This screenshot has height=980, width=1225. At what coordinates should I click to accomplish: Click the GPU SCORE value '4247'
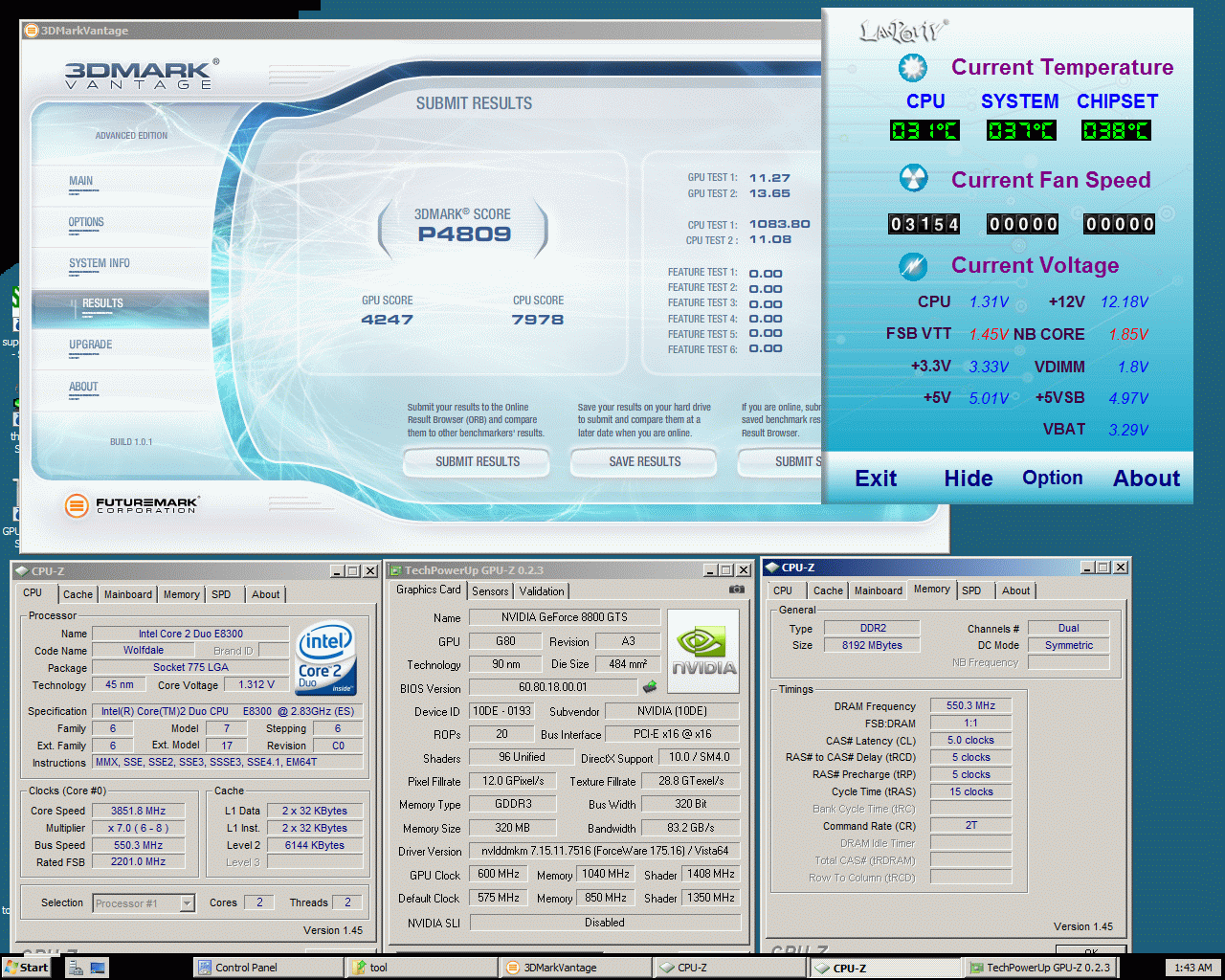387,320
